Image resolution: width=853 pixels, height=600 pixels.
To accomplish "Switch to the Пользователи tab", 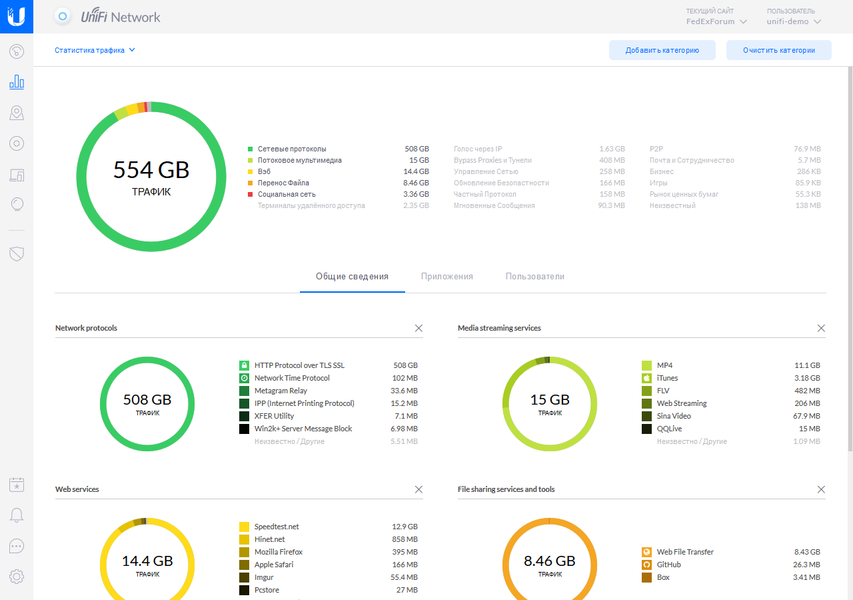I will pos(535,276).
